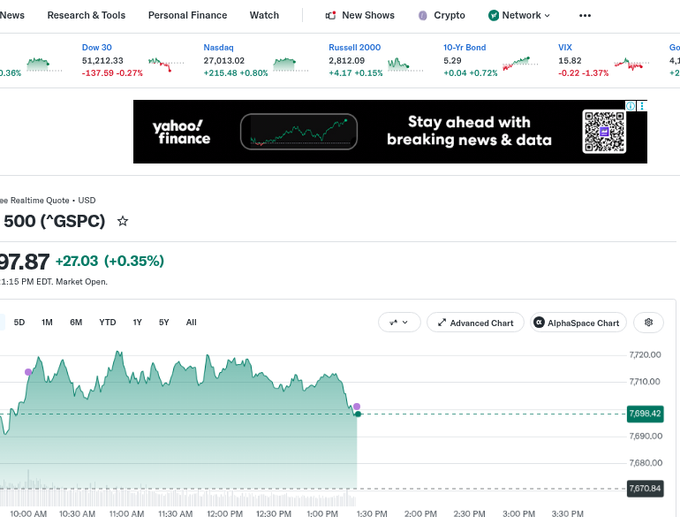Click the 7,670.84 previous close label
This screenshot has height=517, width=680.
(645, 489)
